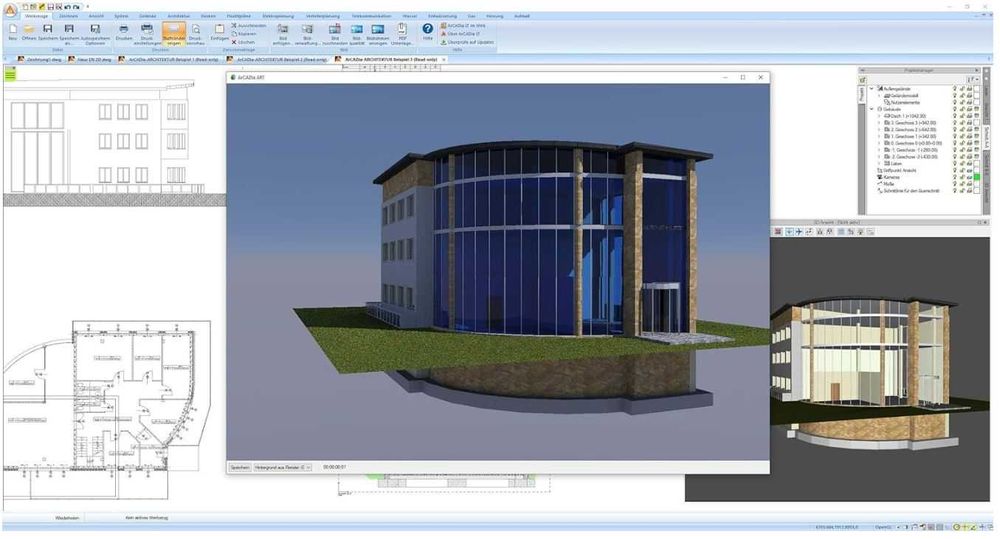This screenshot has height=539, width=1000.
Task: Collapse the Gebäude tree node
Action: 872,109
